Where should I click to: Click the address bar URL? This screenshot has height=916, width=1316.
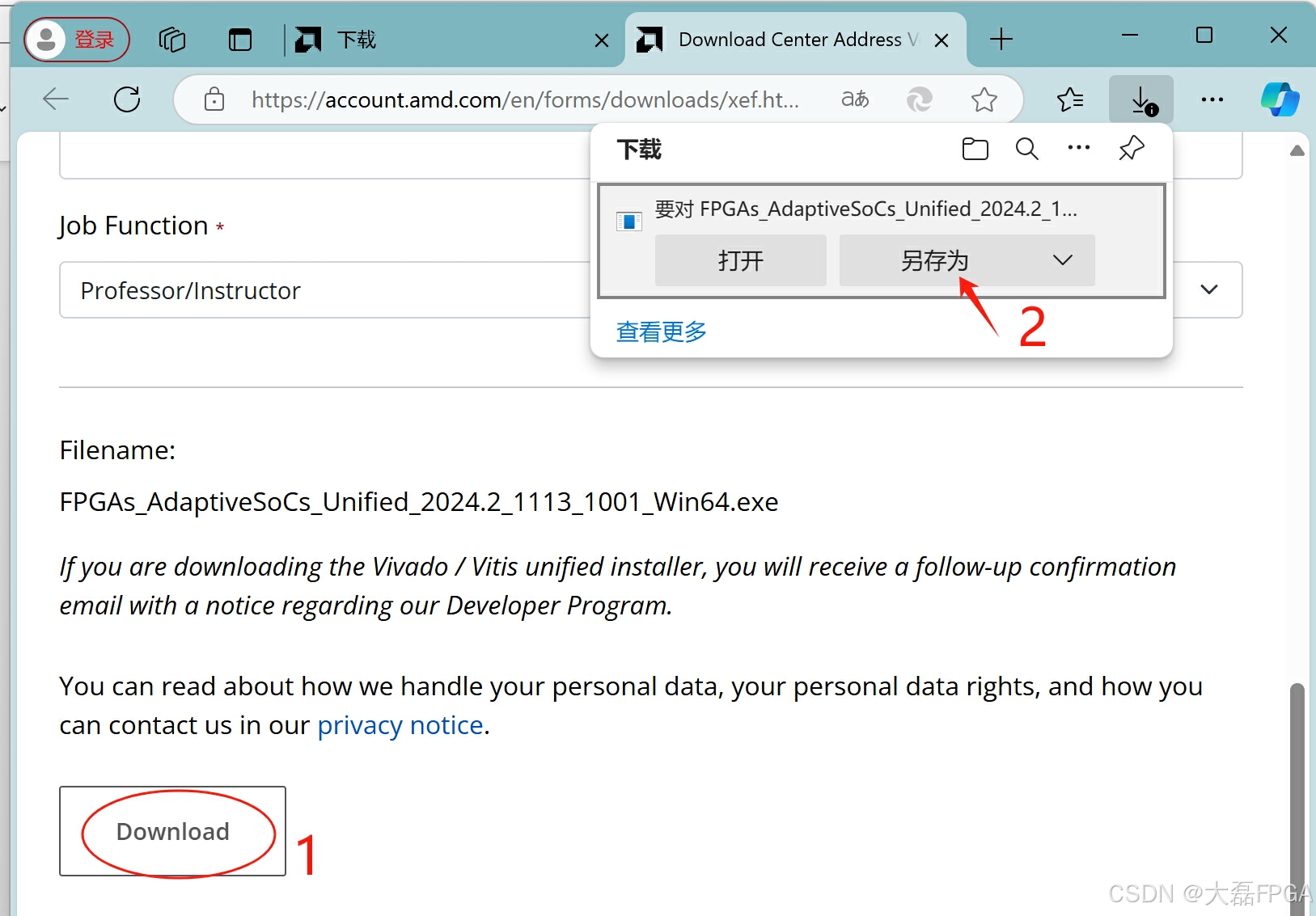coord(525,99)
